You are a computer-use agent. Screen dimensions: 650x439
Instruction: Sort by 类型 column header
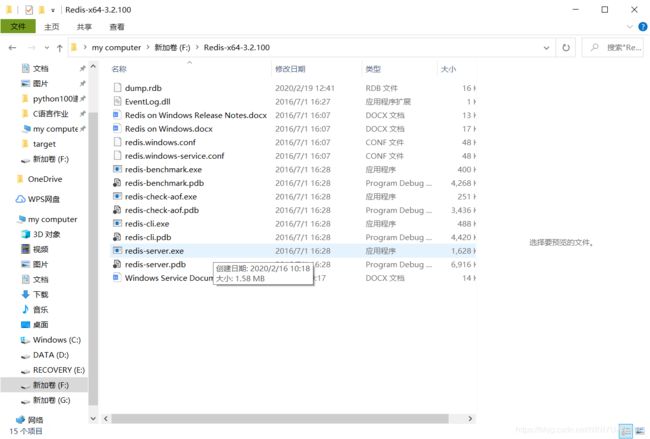click(x=373, y=69)
